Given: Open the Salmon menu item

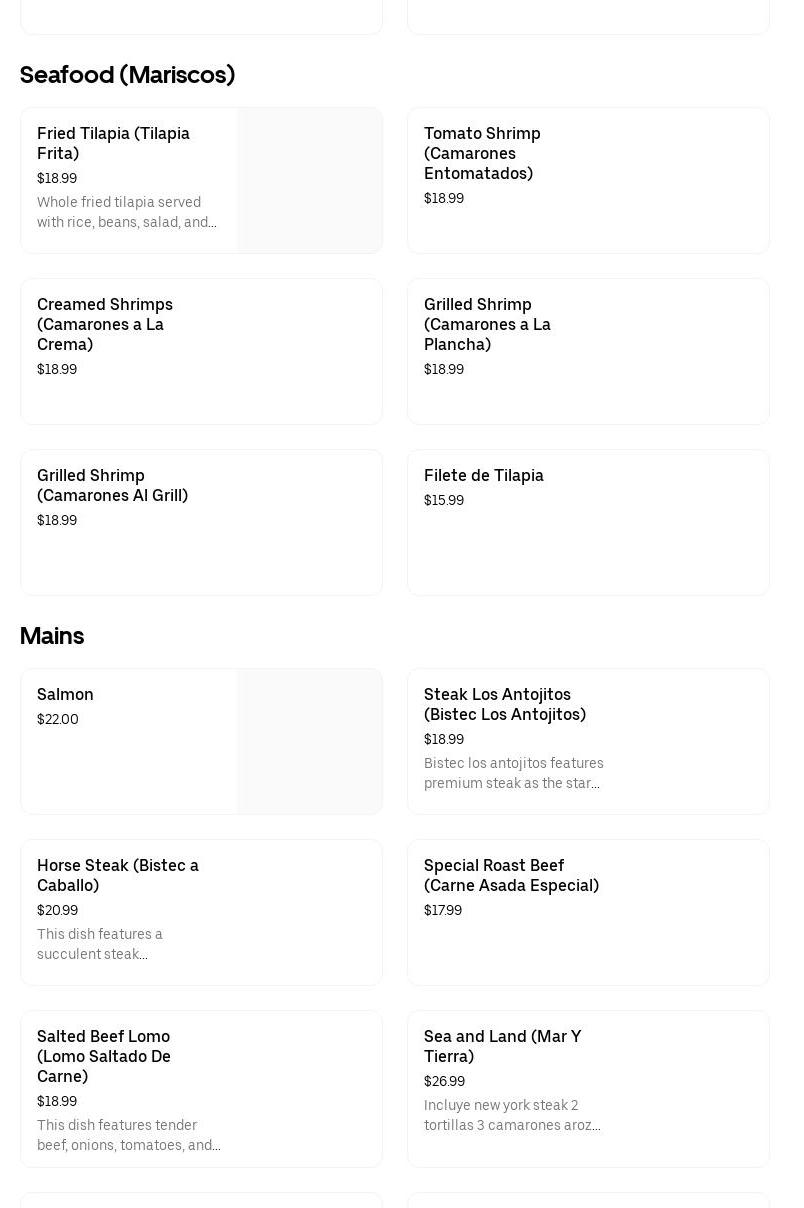Looking at the screenshot, I should 201,741.
